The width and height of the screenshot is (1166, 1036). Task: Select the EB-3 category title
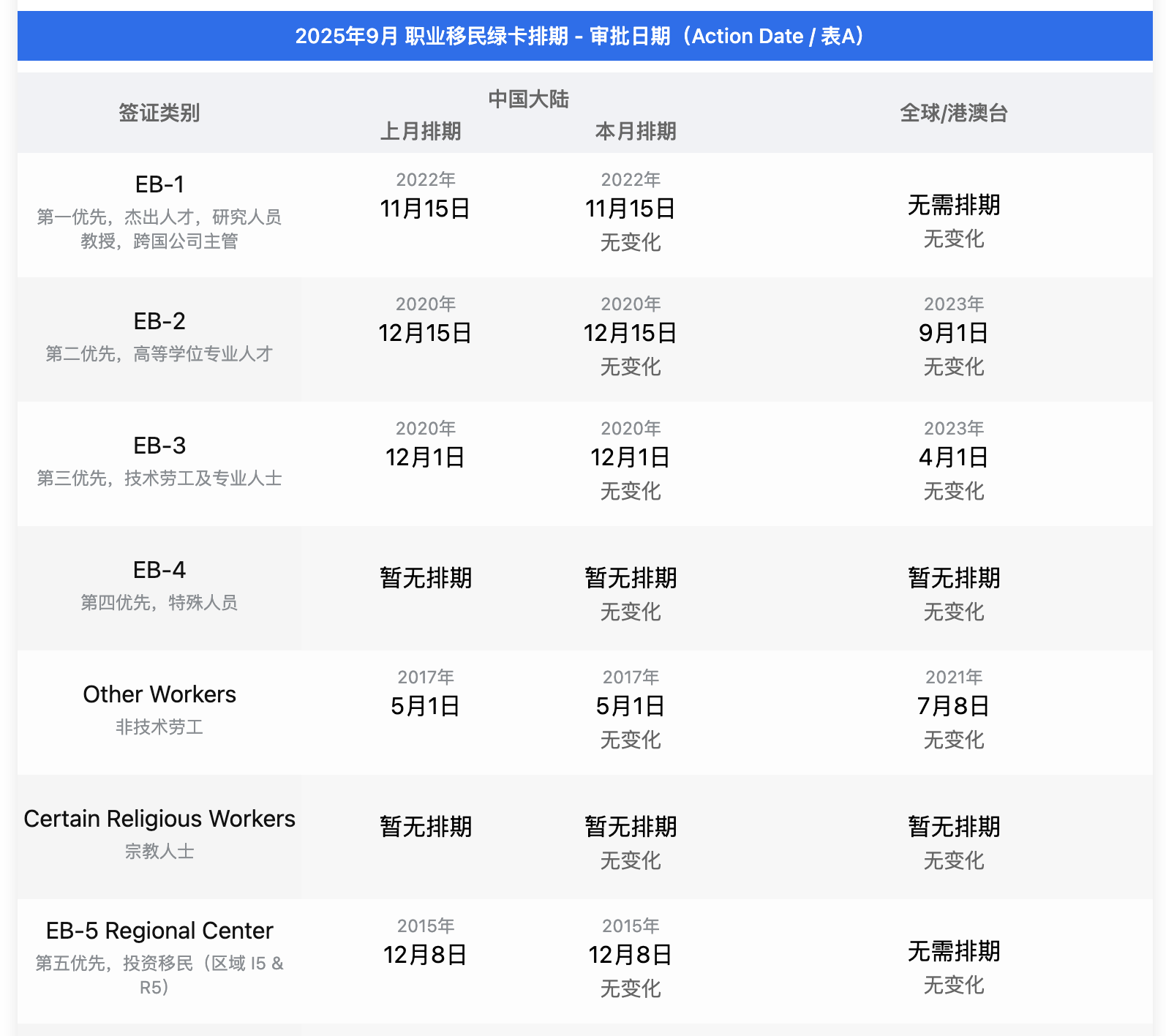159,446
